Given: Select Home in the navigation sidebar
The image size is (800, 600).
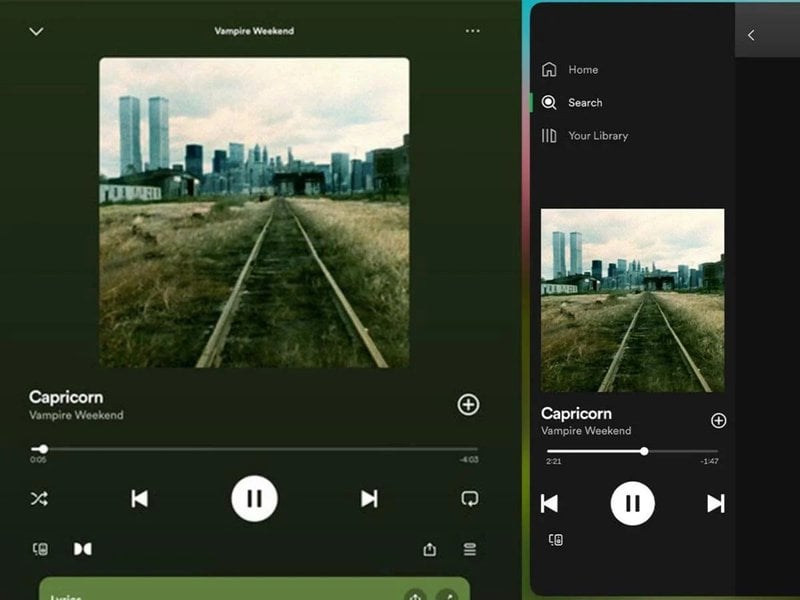Looking at the screenshot, I should tap(583, 69).
